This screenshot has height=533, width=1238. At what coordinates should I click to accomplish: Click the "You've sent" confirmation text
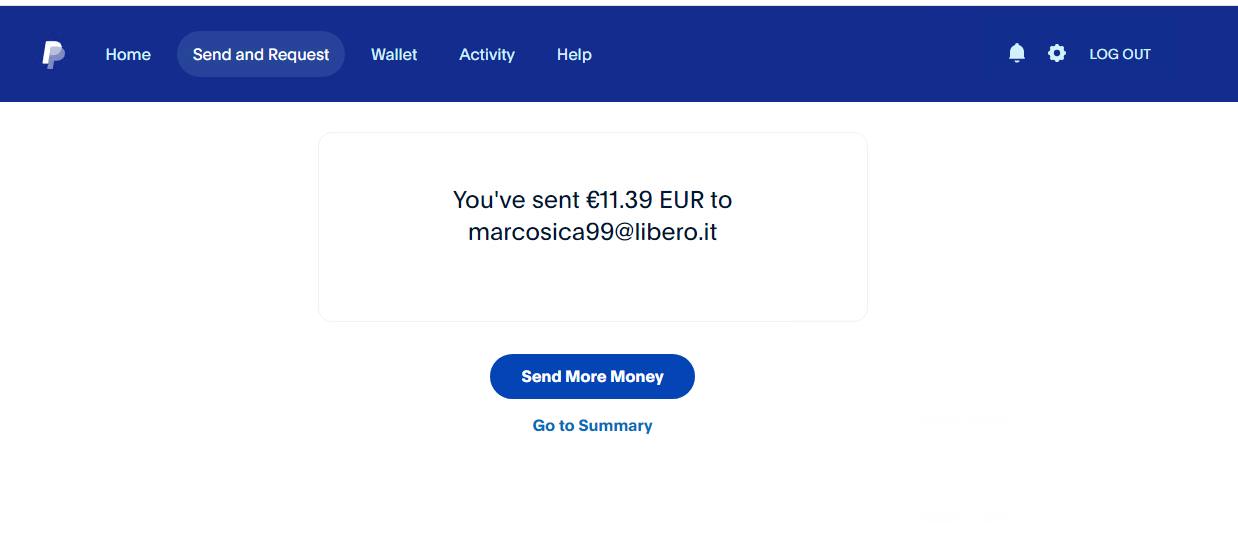click(515, 200)
